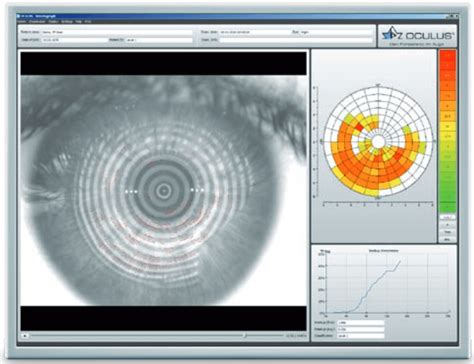This screenshot has width=474, height=364.
Task: Play the tear film video recording
Action: click(25, 336)
